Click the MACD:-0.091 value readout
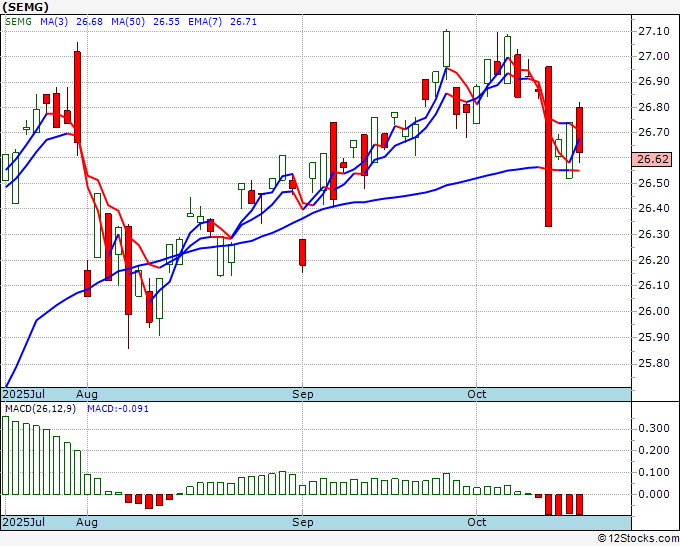The image size is (680, 546). 118,409
